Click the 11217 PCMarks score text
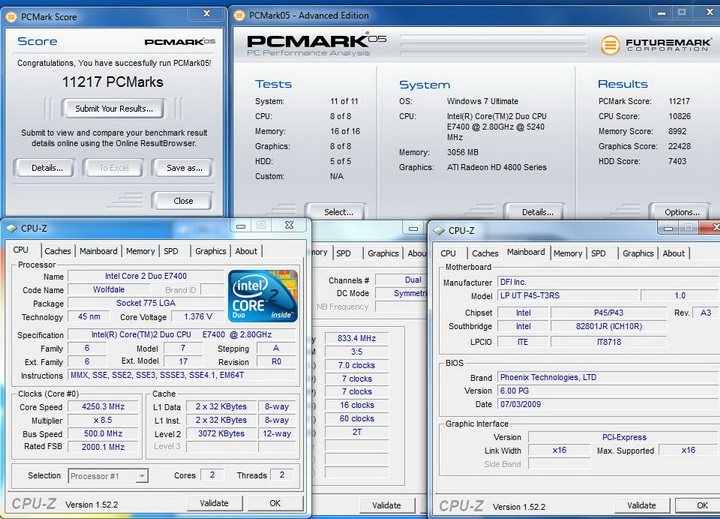 click(112, 82)
